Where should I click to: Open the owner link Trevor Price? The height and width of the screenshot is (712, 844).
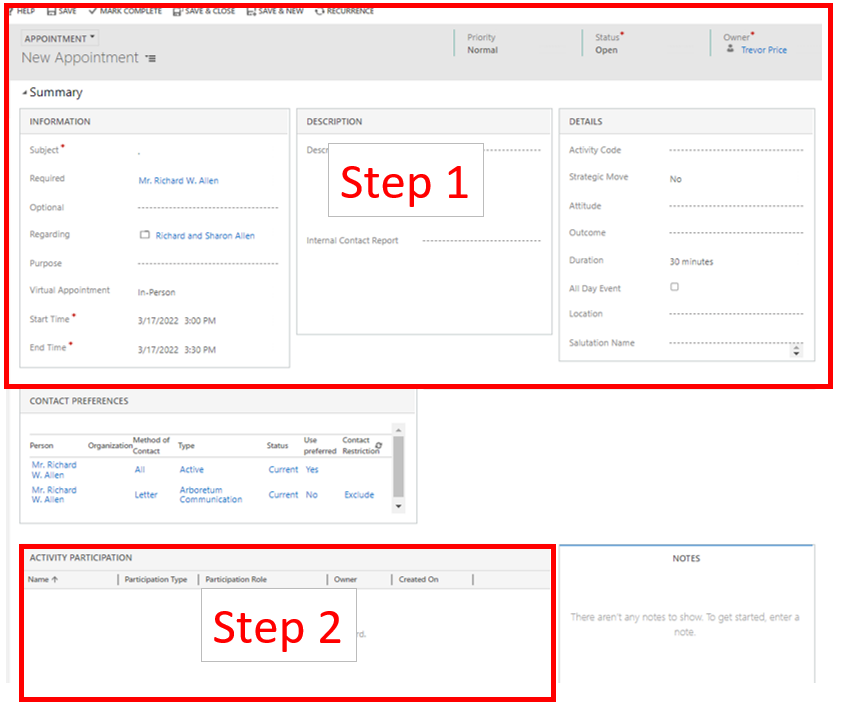click(764, 50)
